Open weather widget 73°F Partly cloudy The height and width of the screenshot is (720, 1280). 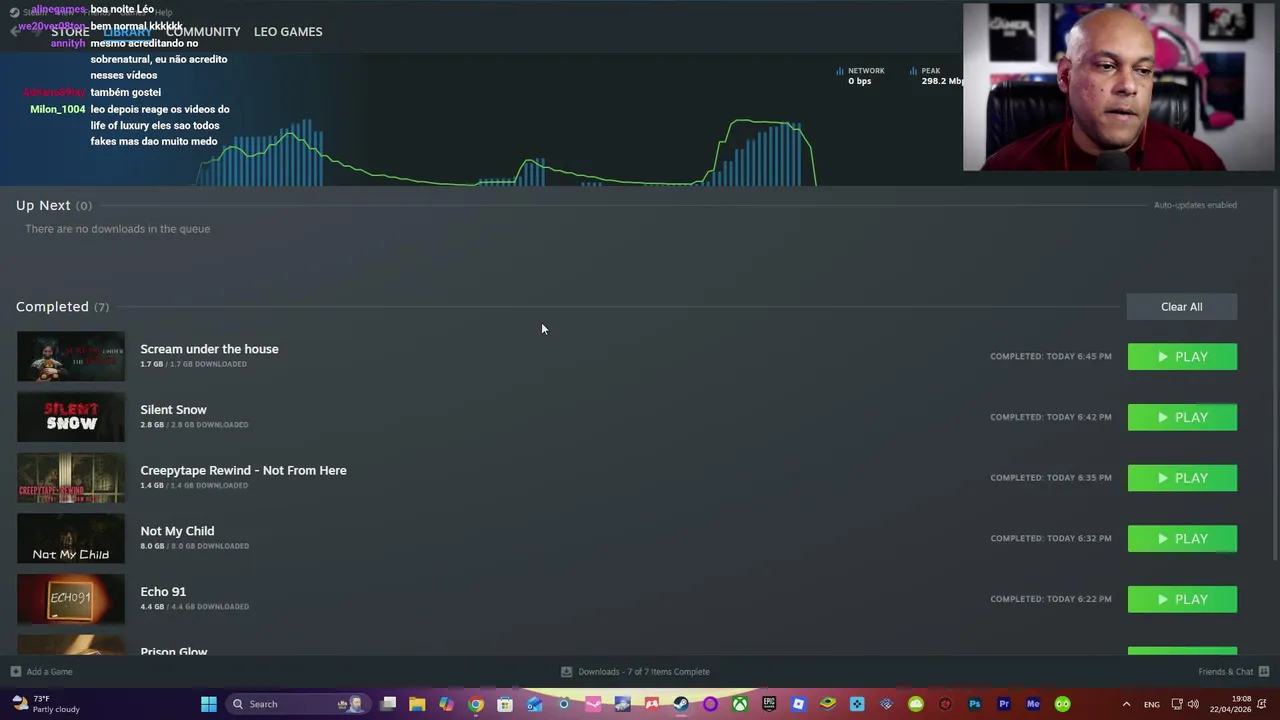(46, 704)
